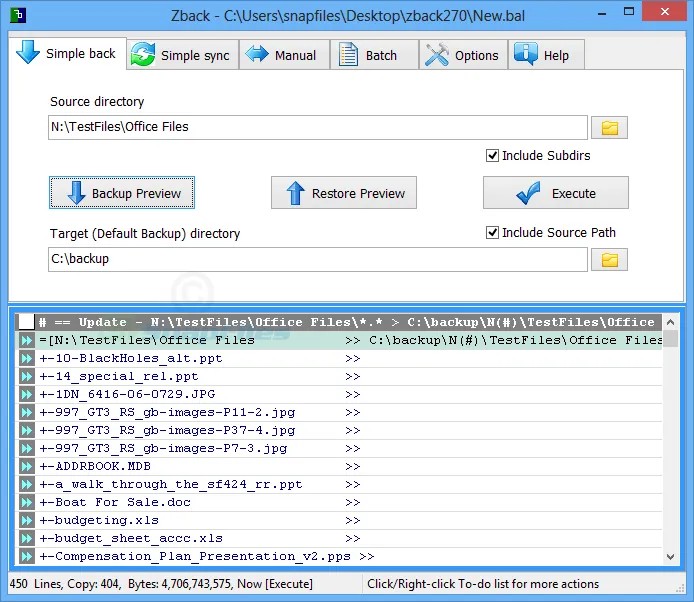Click the scroll up arrow in the to-do list
Viewport: 694px width, 602px height.
[670, 322]
